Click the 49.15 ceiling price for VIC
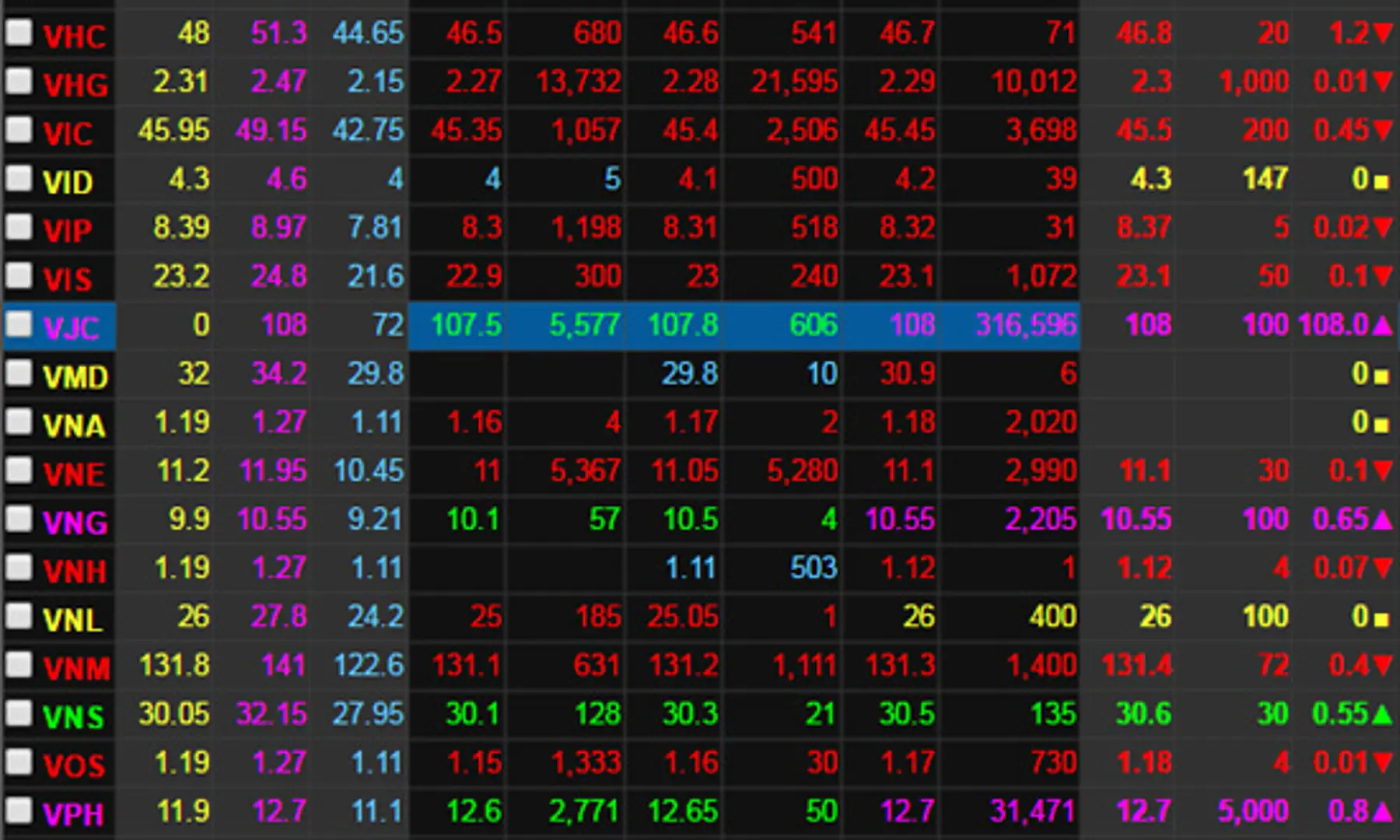This screenshot has height=840, width=1400. pyautogui.click(x=271, y=130)
